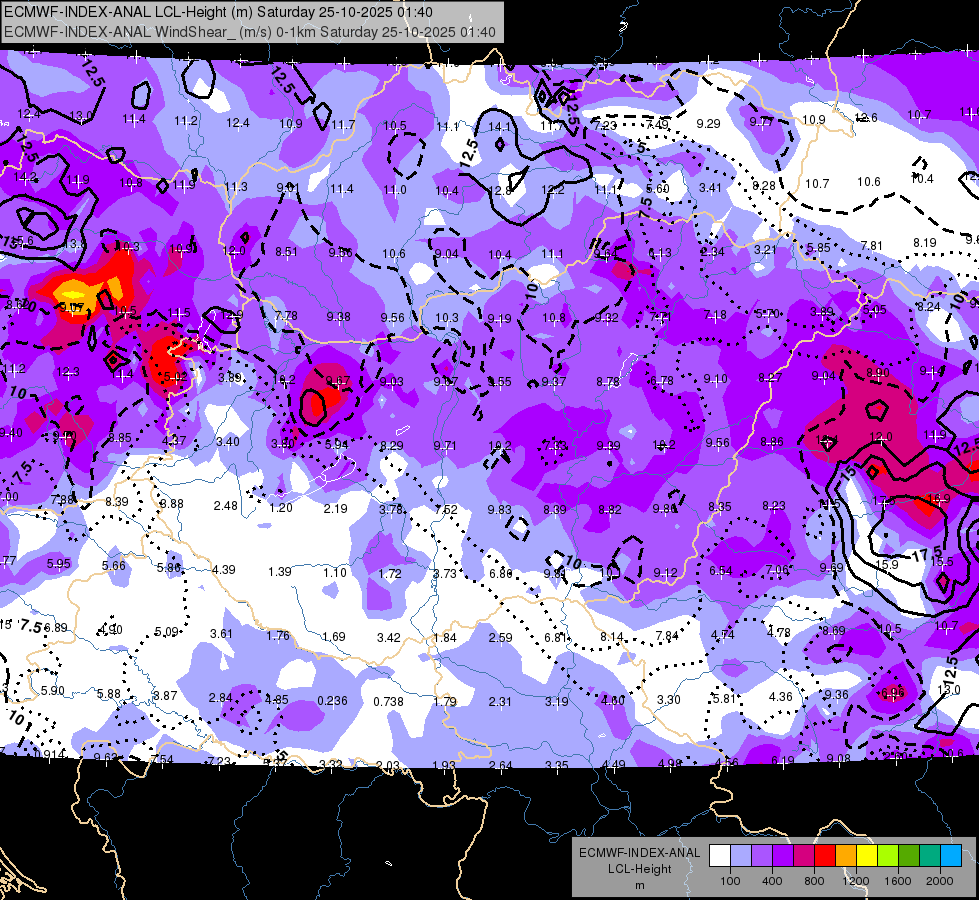Select the LCL-Height legend title text
The width and height of the screenshot is (979, 900).
(x=639, y=869)
